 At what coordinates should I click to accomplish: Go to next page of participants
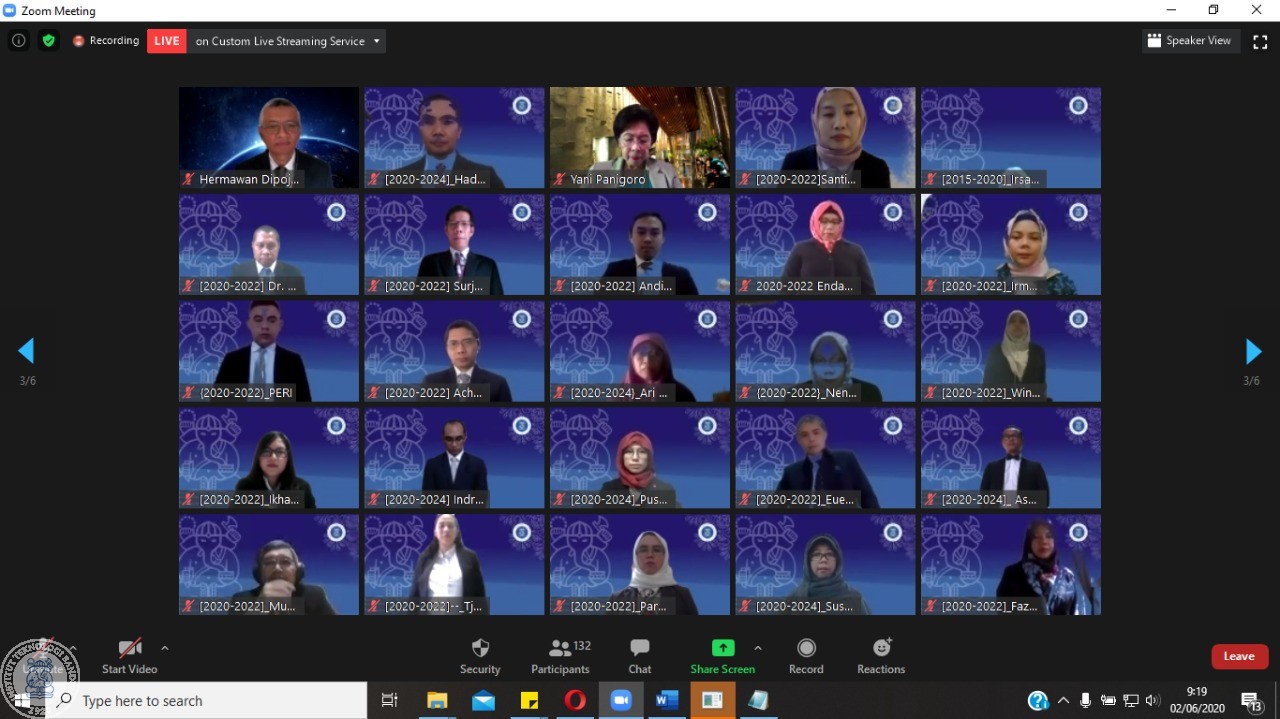1253,351
